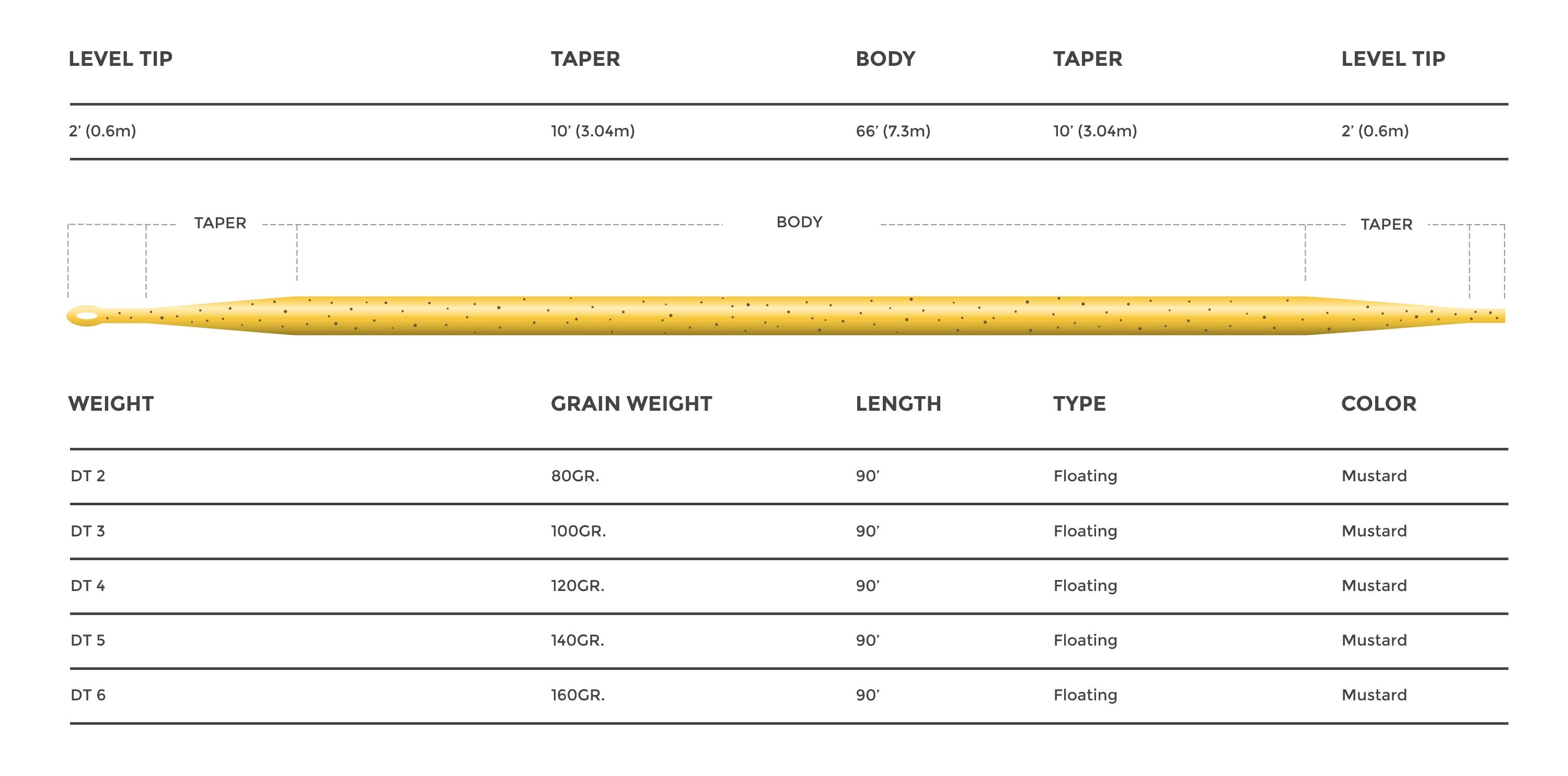Click the DT 5 weight row label
1568x776 pixels.
[x=88, y=640]
